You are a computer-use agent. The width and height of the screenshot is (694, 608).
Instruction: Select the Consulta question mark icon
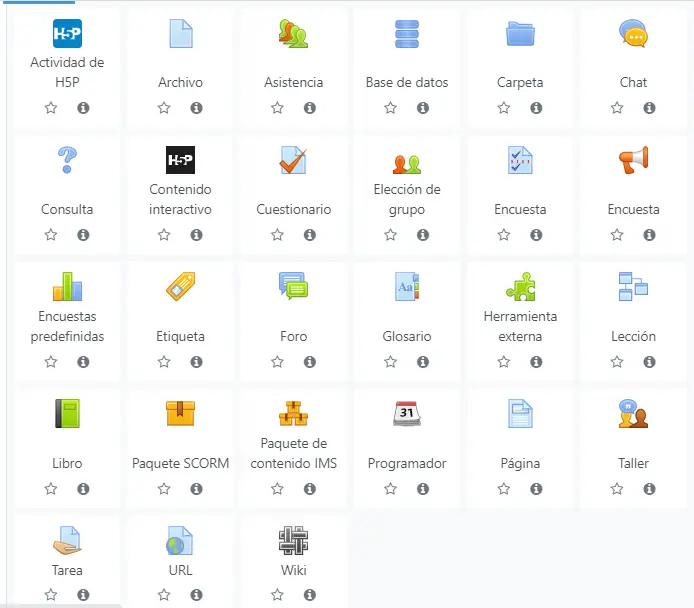click(67, 160)
